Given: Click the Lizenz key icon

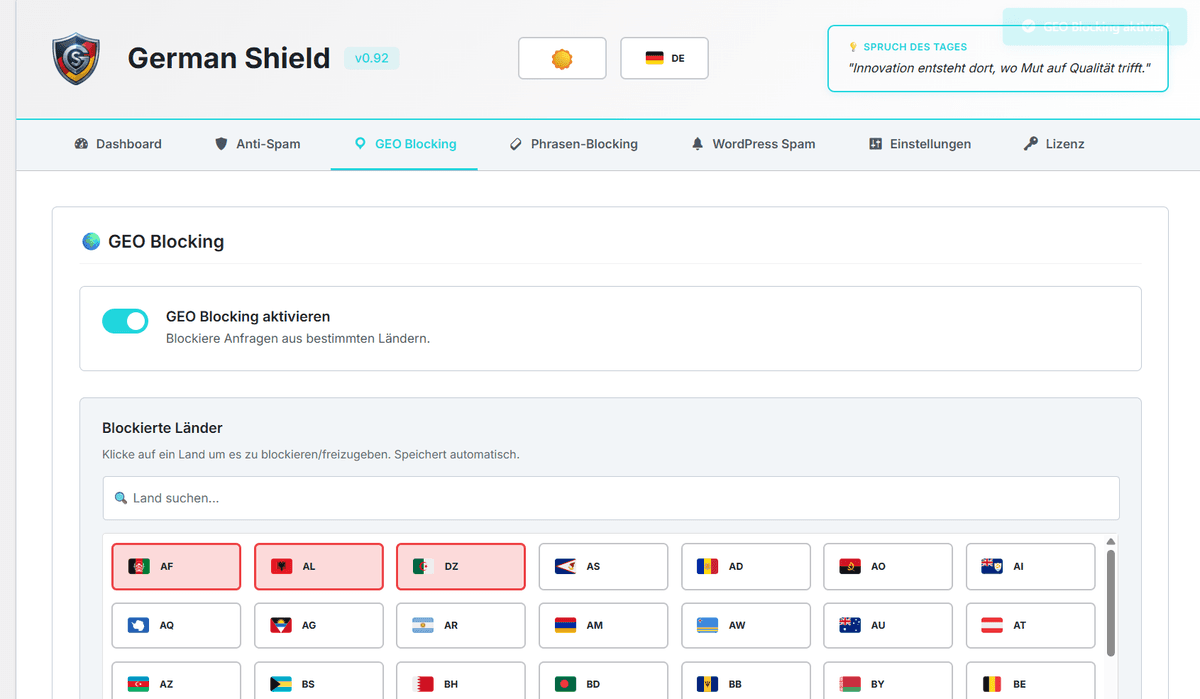Looking at the screenshot, I should [x=1028, y=144].
